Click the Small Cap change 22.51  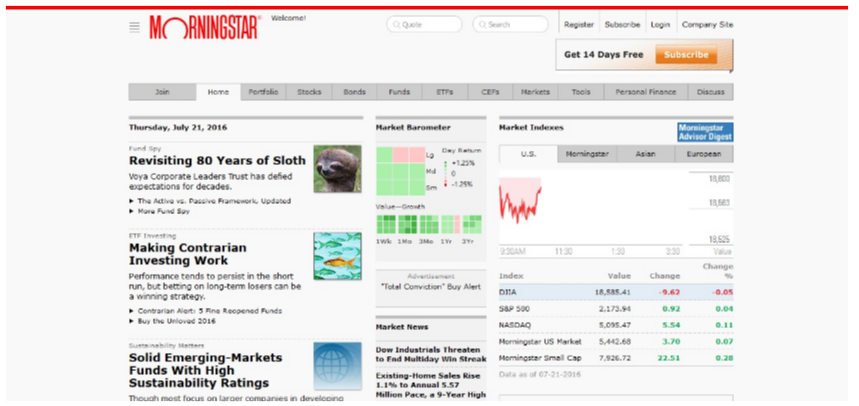coord(668,358)
